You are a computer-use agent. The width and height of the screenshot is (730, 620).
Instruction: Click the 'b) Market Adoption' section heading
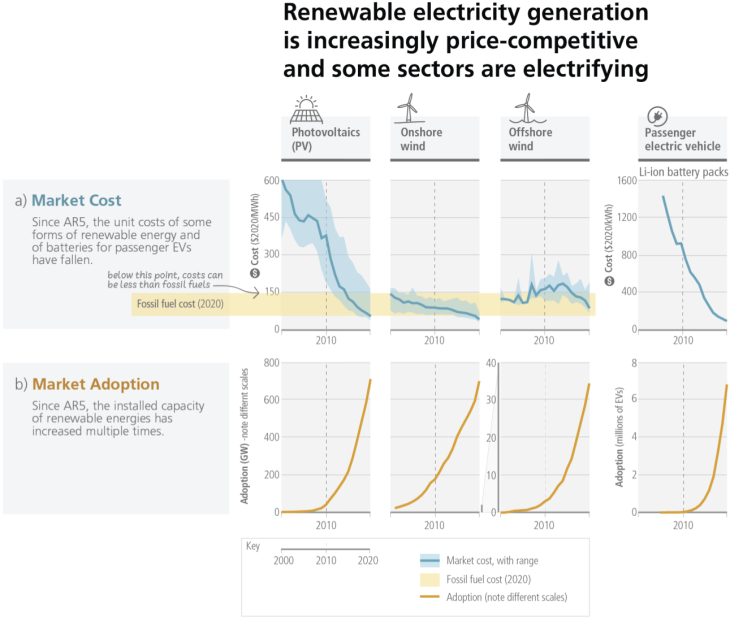tap(86, 383)
